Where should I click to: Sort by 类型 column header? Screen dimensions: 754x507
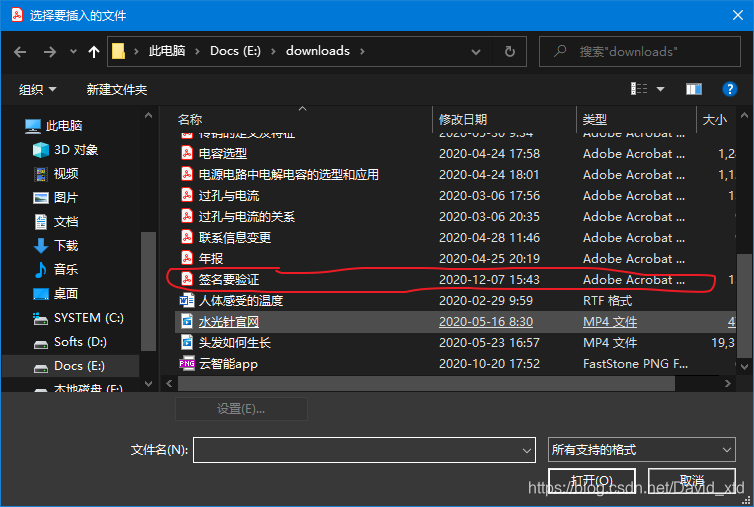pyautogui.click(x=594, y=119)
